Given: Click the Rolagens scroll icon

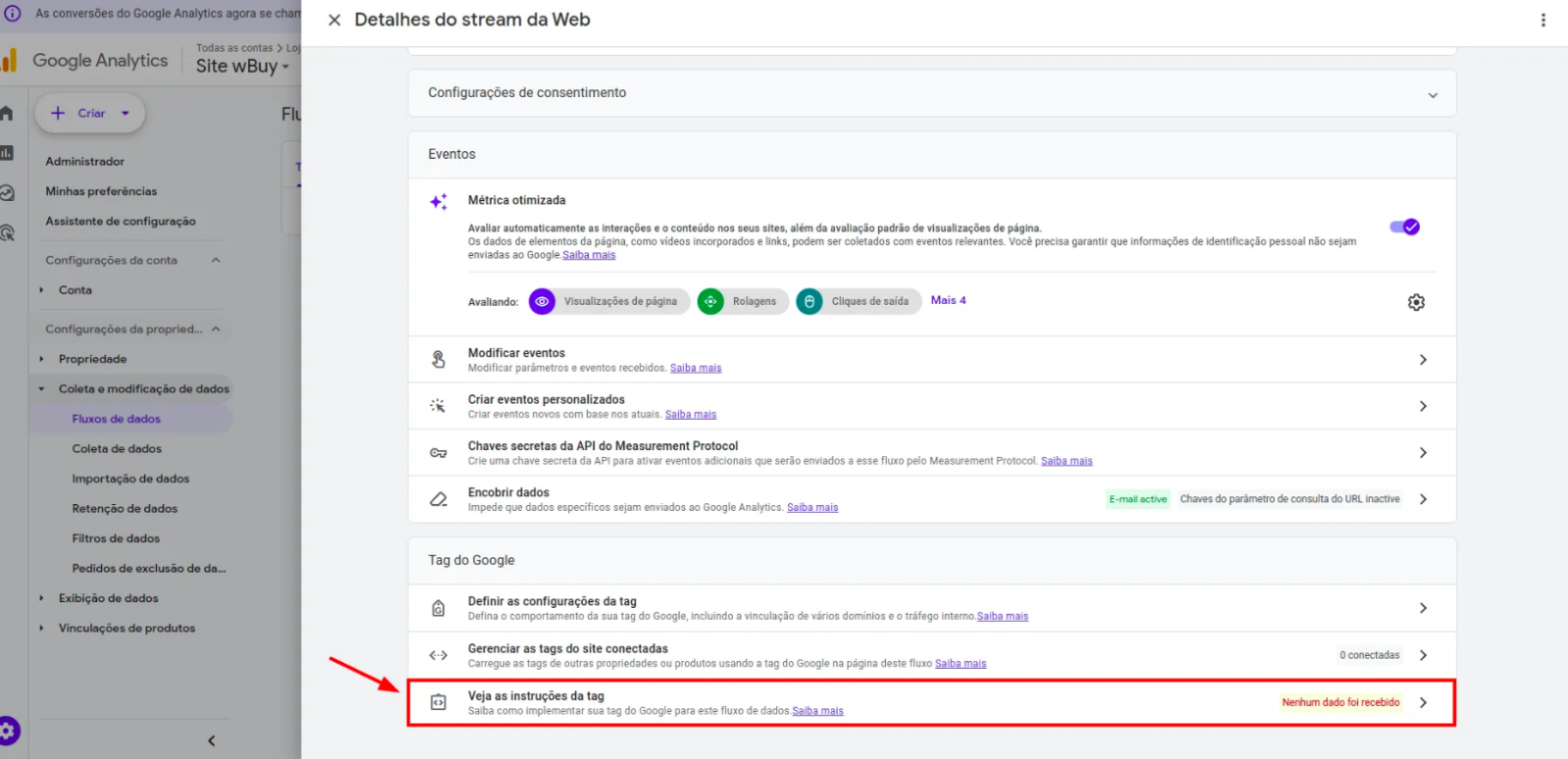Looking at the screenshot, I should [x=710, y=301].
